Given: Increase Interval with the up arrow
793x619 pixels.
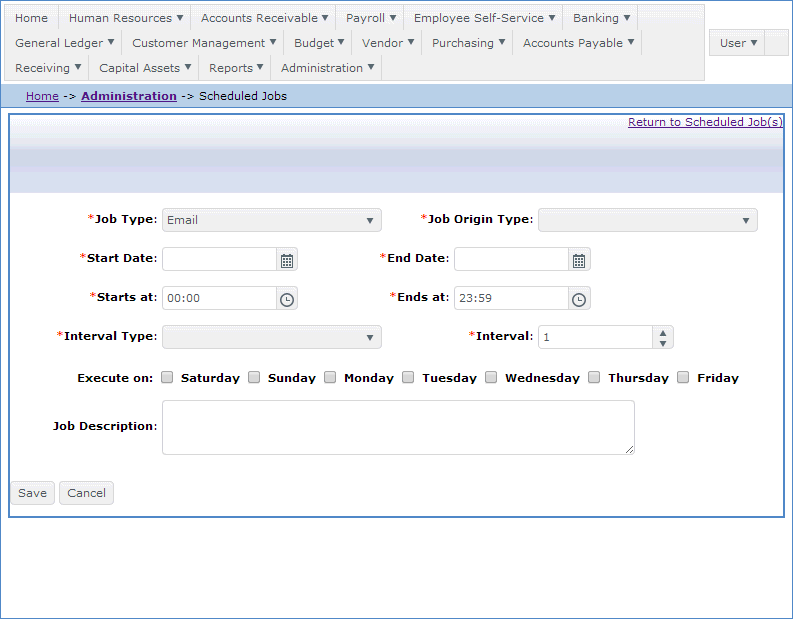Looking at the screenshot, I should click(x=662, y=332).
